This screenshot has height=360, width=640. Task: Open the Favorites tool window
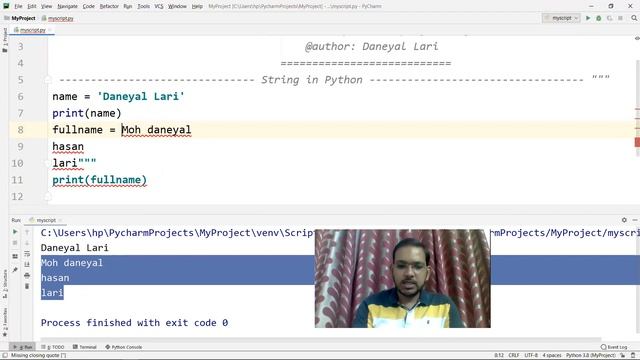(5, 322)
